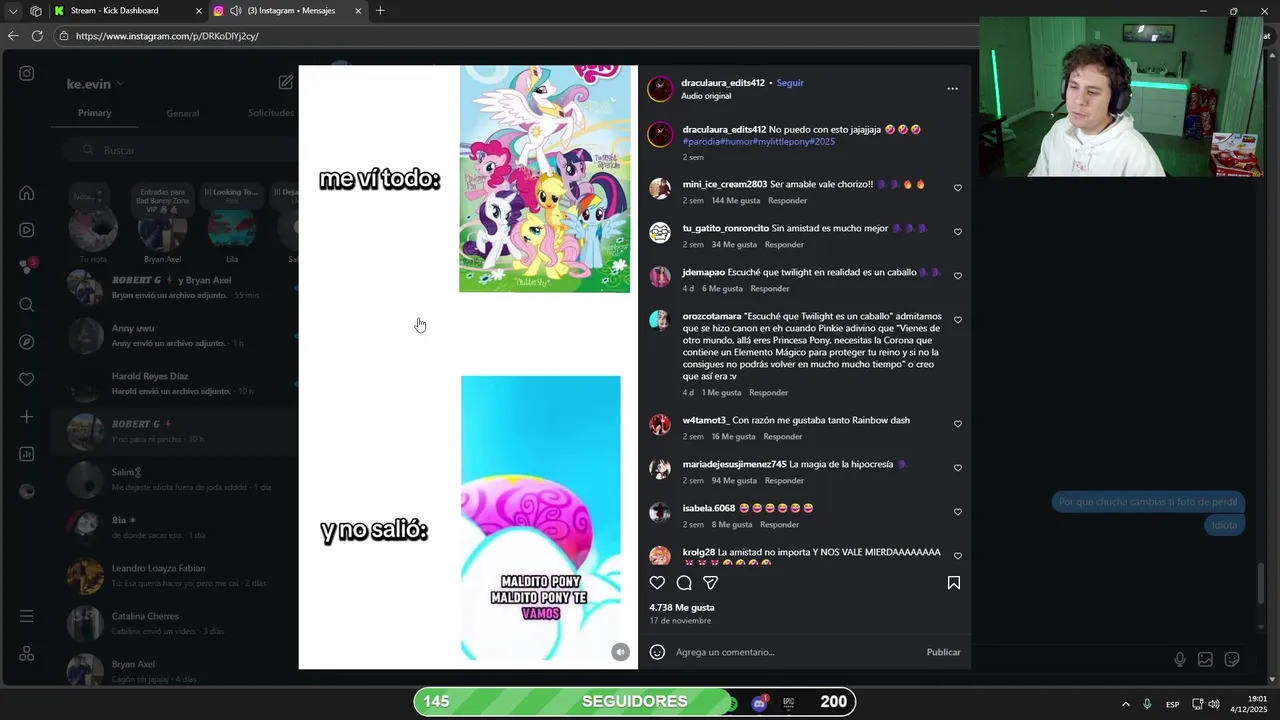The image size is (1280, 720).
Task: Share the post using the paper plane icon
Action: 711,583
